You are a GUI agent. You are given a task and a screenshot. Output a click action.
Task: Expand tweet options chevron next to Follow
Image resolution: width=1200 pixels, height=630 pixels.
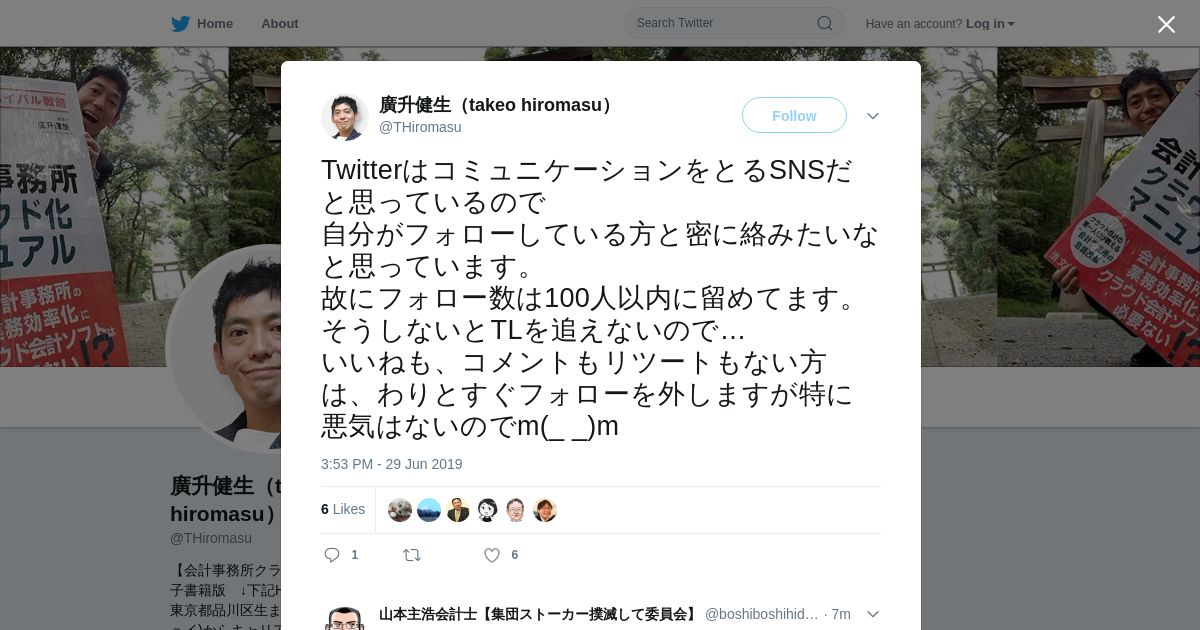coord(873,116)
